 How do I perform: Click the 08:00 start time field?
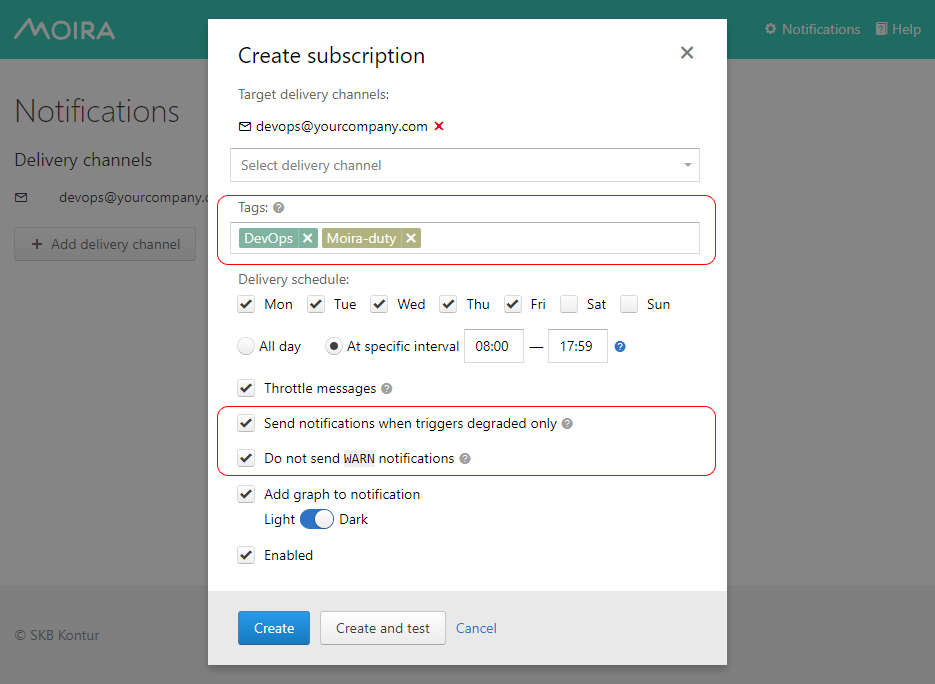[493, 347]
